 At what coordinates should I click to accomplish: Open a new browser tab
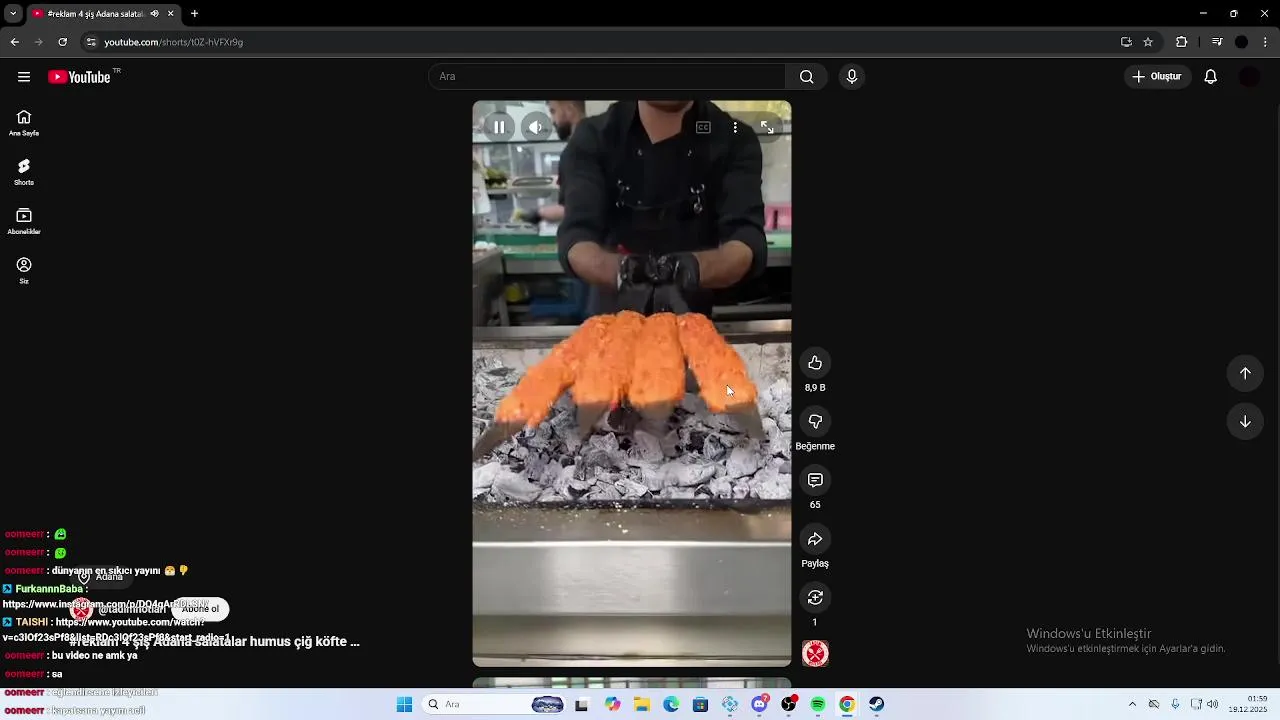(x=194, y=14)
